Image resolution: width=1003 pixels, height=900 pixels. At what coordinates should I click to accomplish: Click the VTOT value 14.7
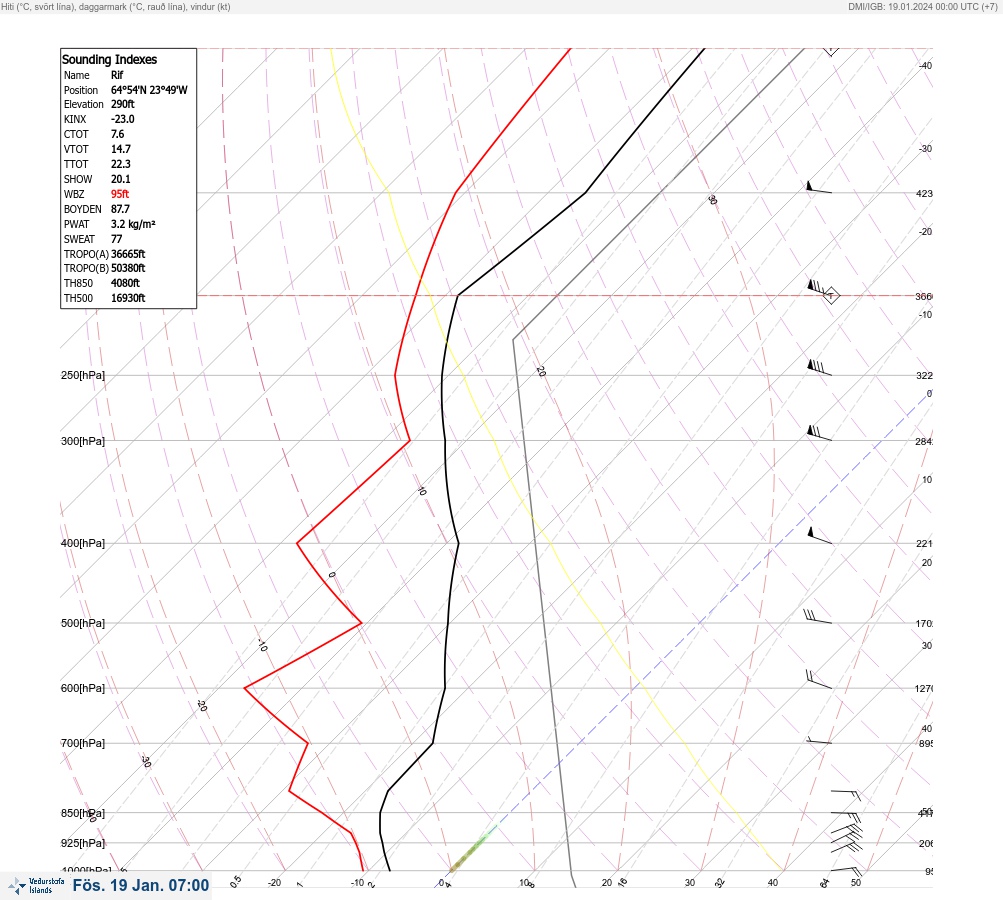121,149
